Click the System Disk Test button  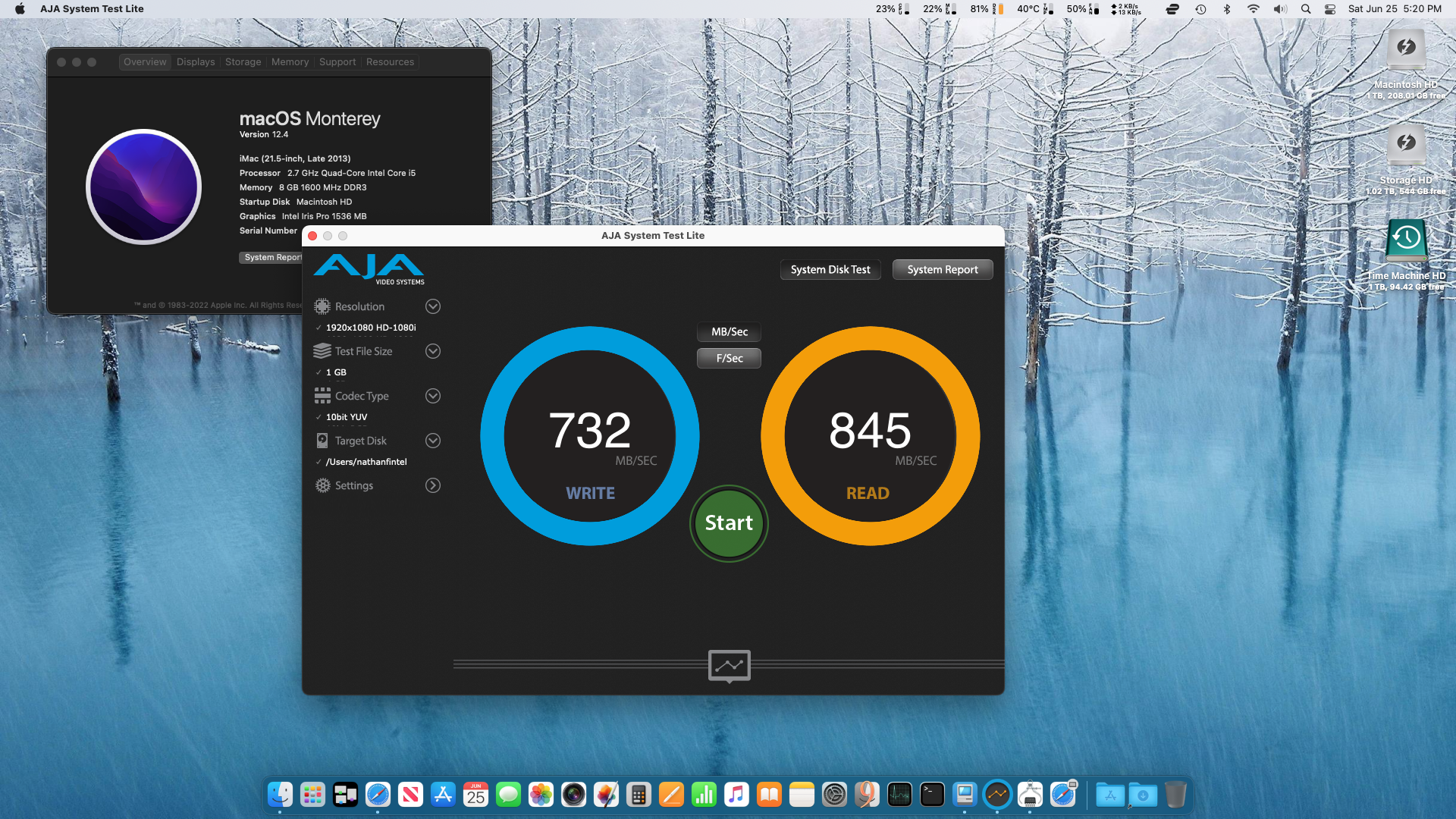coord(830,270)
